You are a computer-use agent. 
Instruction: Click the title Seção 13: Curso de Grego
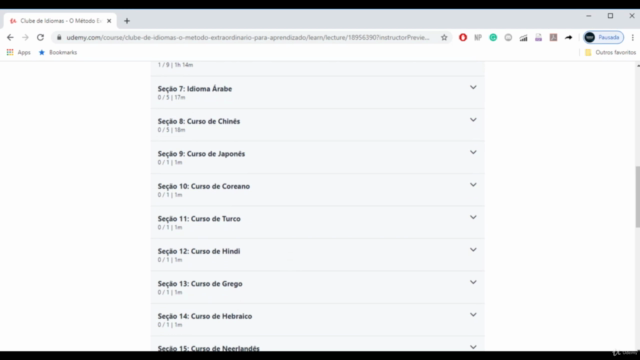pos(200,284)
